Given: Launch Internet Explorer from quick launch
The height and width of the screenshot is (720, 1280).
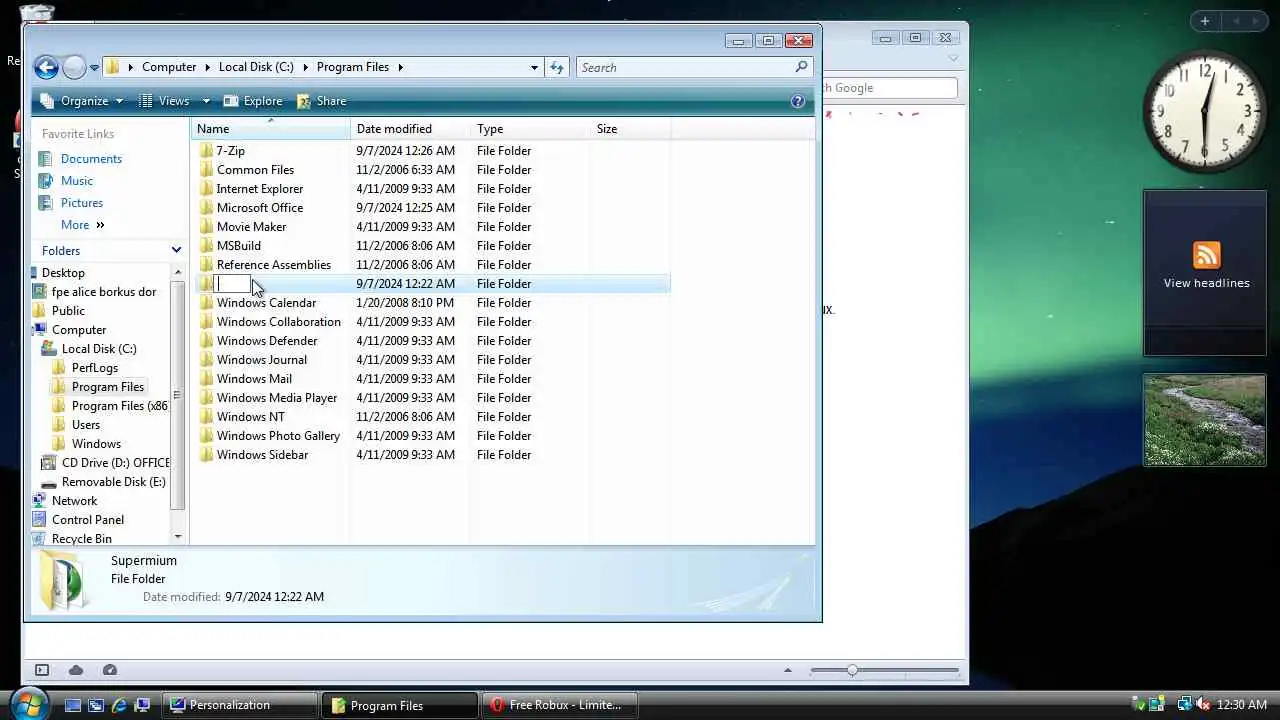Looking at the screenshot, I should click(119, 705).
